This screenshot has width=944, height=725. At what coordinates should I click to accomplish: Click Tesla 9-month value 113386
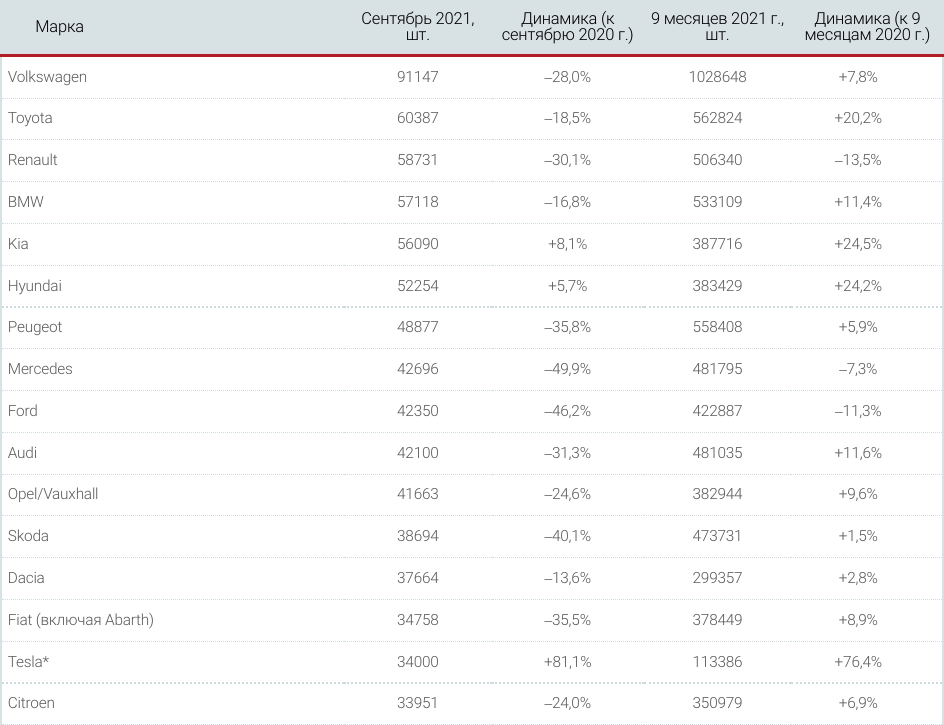point(717,662)
